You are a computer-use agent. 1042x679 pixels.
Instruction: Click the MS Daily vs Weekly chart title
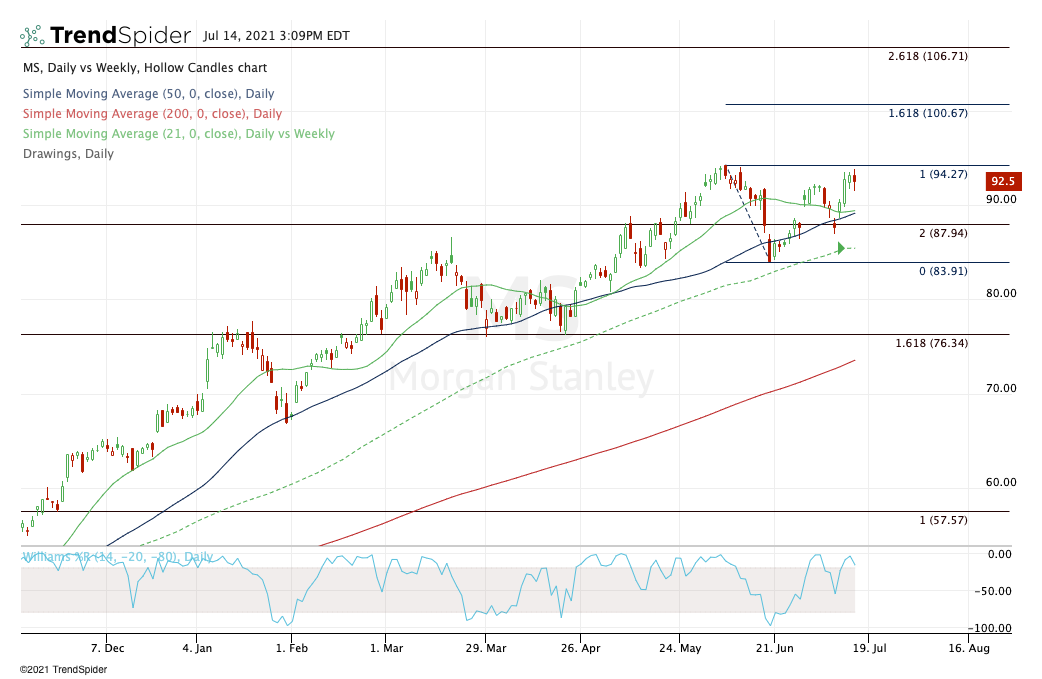click(x=145, y=68)
